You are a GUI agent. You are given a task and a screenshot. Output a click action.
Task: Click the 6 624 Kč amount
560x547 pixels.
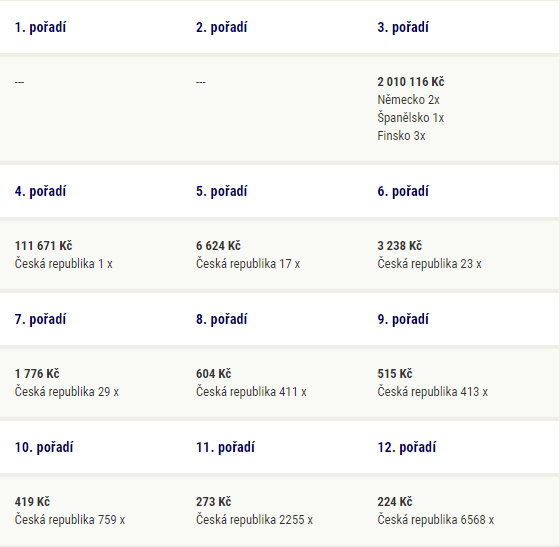[x=218, y=246]
